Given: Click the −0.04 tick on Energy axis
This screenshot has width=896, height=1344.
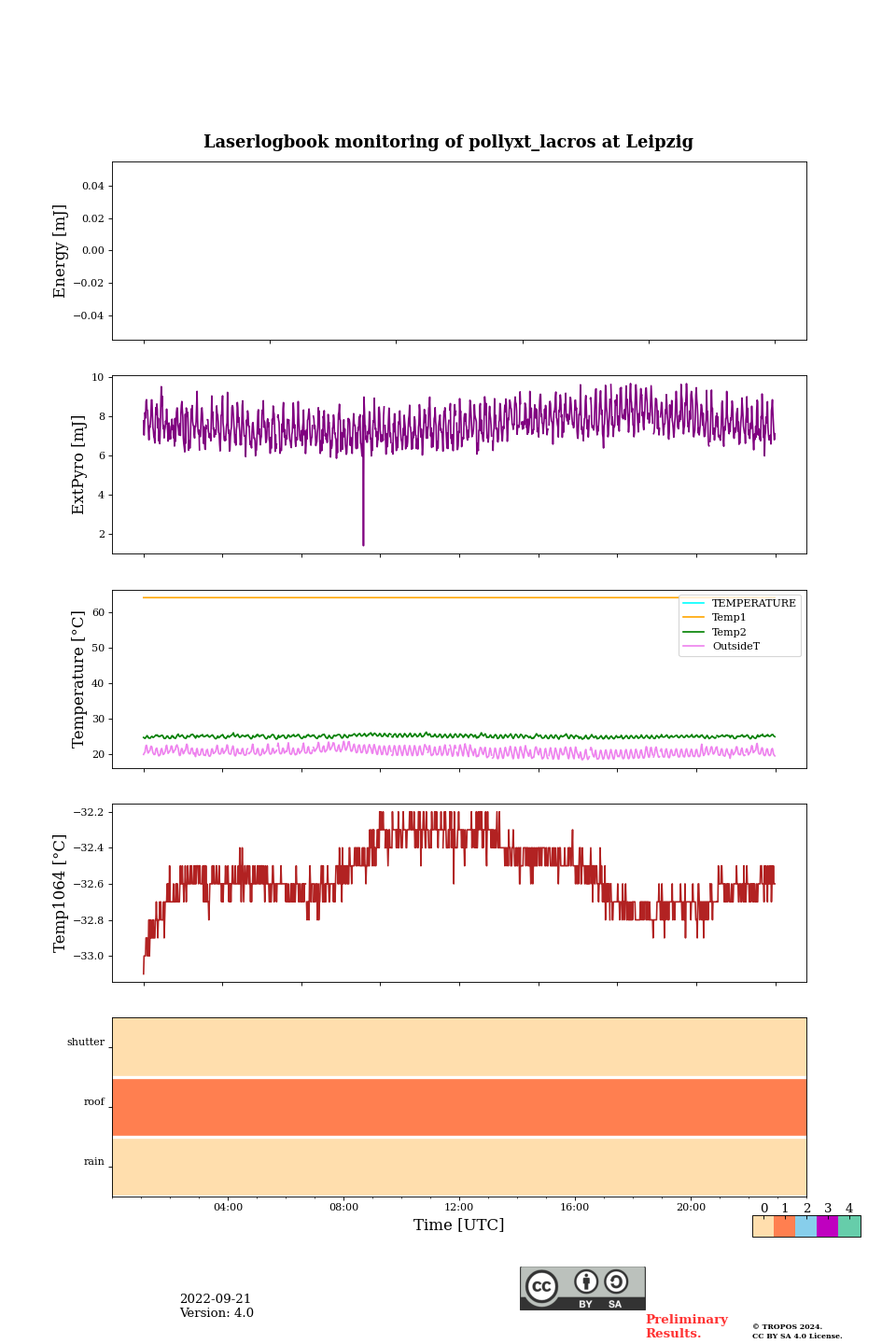Looking at the screenshot, I should [89, 315].
